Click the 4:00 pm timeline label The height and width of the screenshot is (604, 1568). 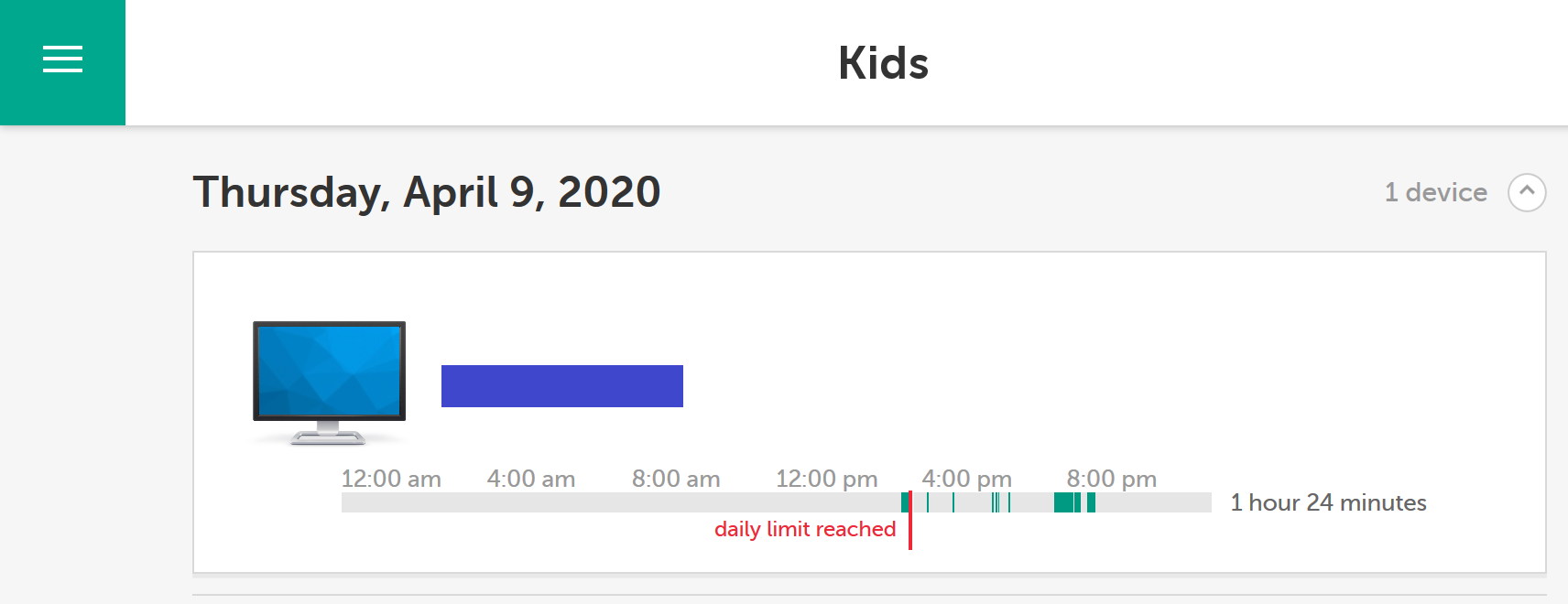point(966,479)
